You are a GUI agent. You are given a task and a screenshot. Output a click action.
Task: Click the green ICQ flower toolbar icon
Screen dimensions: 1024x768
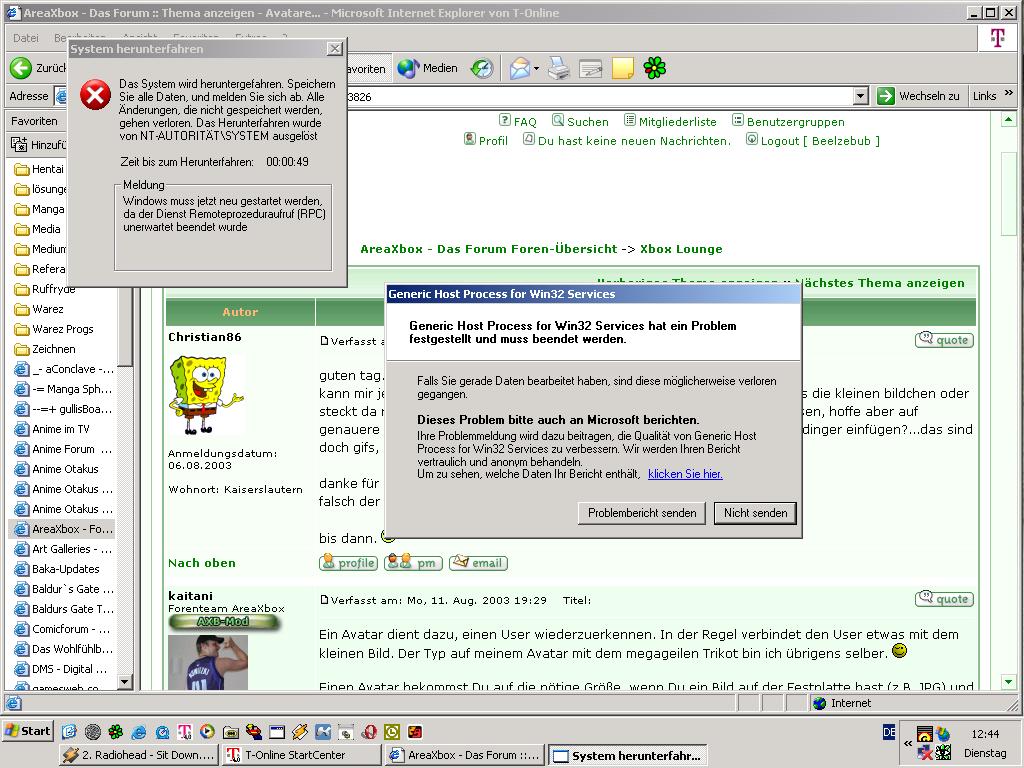click(654, 69)
